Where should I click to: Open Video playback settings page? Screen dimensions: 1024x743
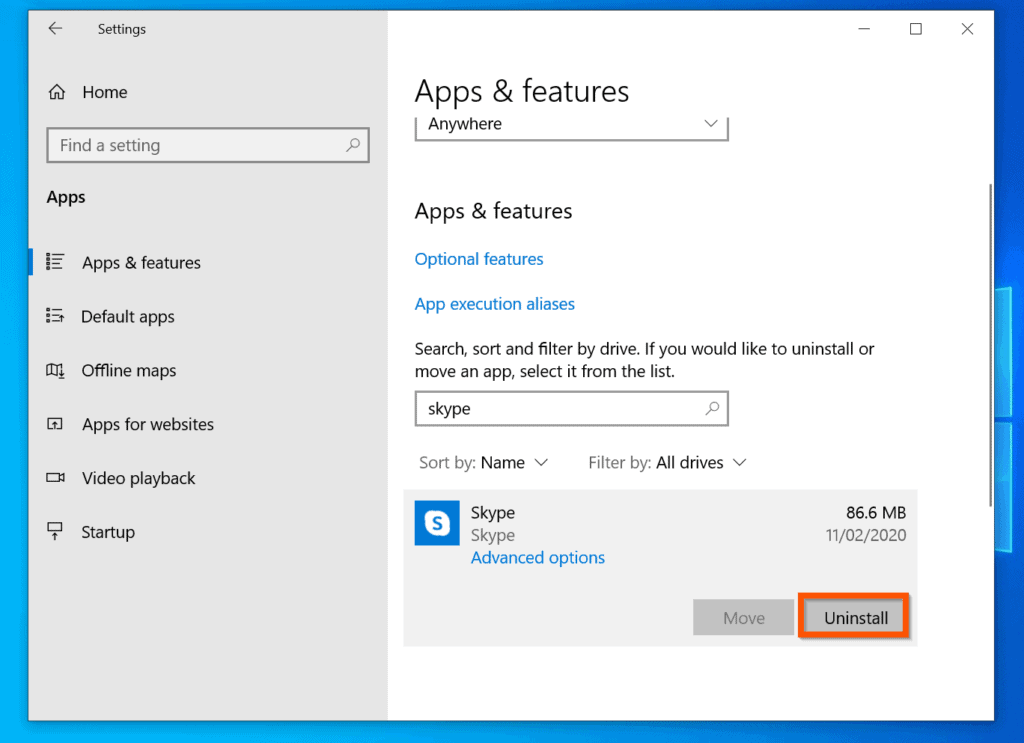tap(138, 478)
